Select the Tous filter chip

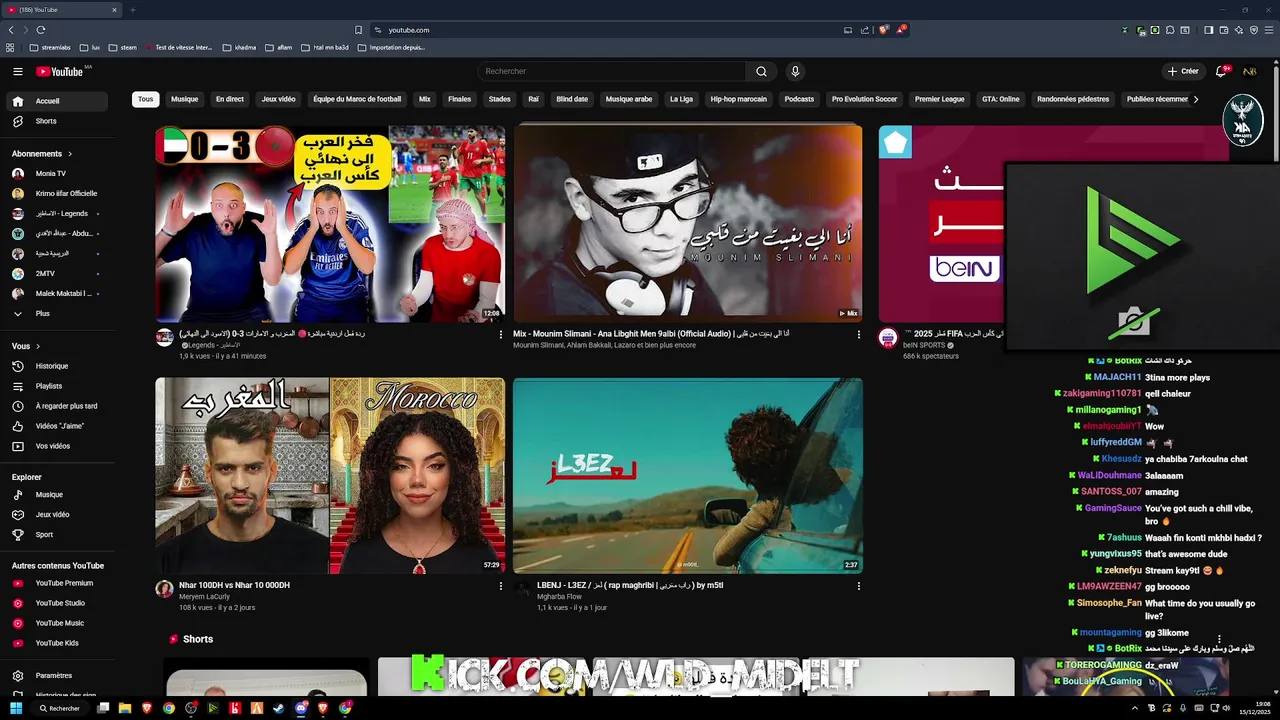(146, 99)
